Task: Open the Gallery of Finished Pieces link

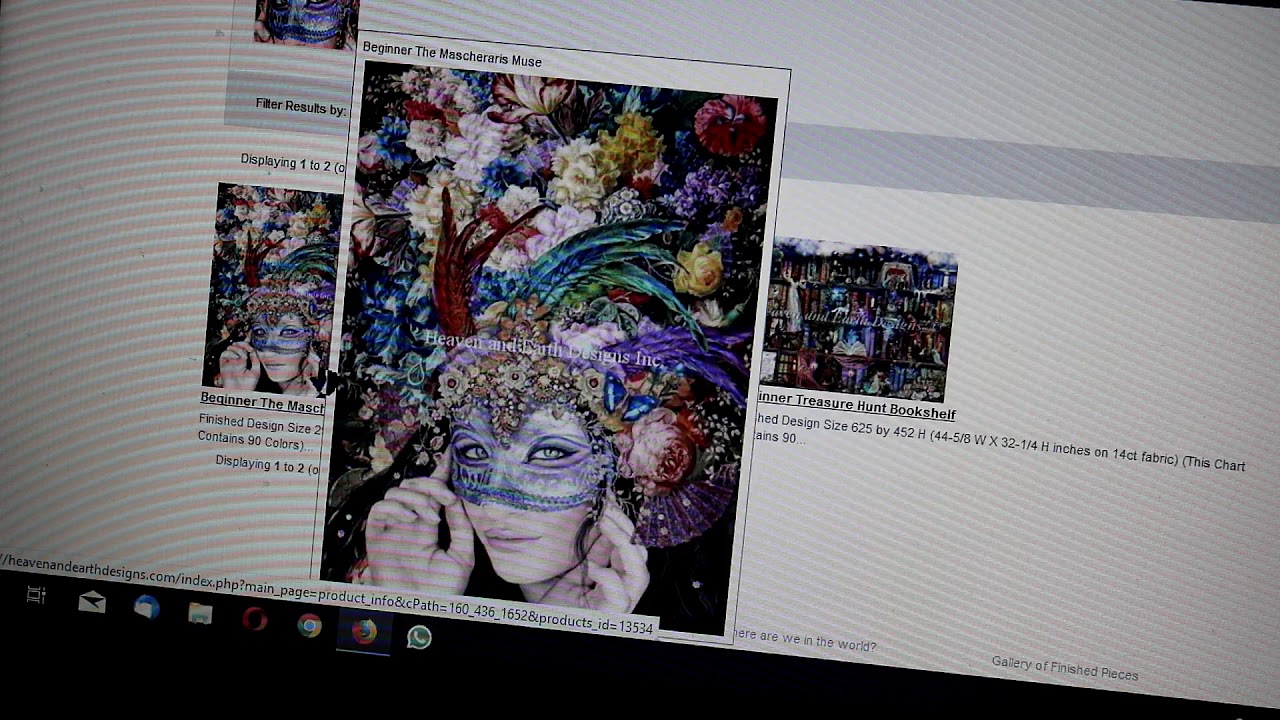Action: tap(1065, 668)
